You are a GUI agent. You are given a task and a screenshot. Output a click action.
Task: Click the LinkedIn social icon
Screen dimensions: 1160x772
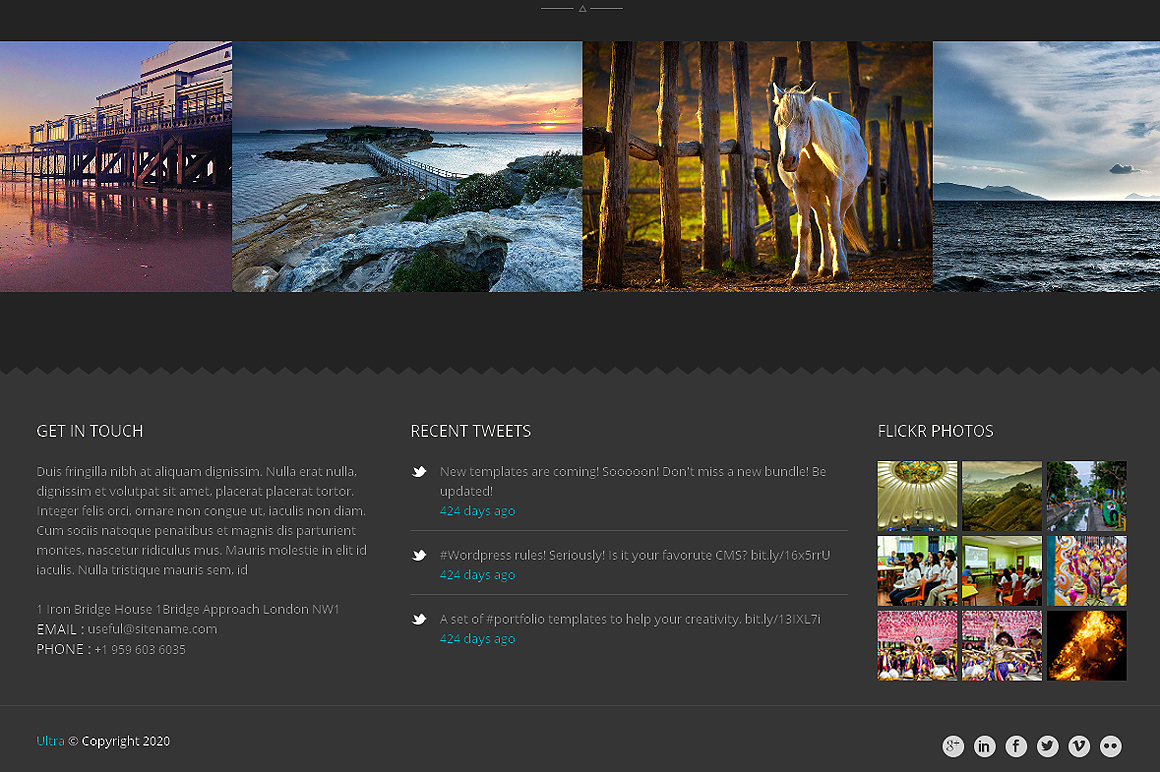point(984,746)
